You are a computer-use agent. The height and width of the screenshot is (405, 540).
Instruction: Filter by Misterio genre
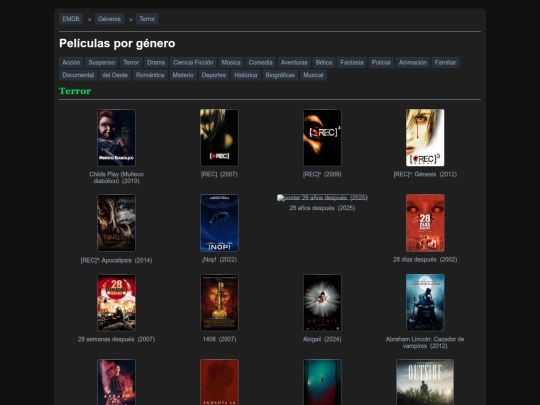[x=183, y=75]
